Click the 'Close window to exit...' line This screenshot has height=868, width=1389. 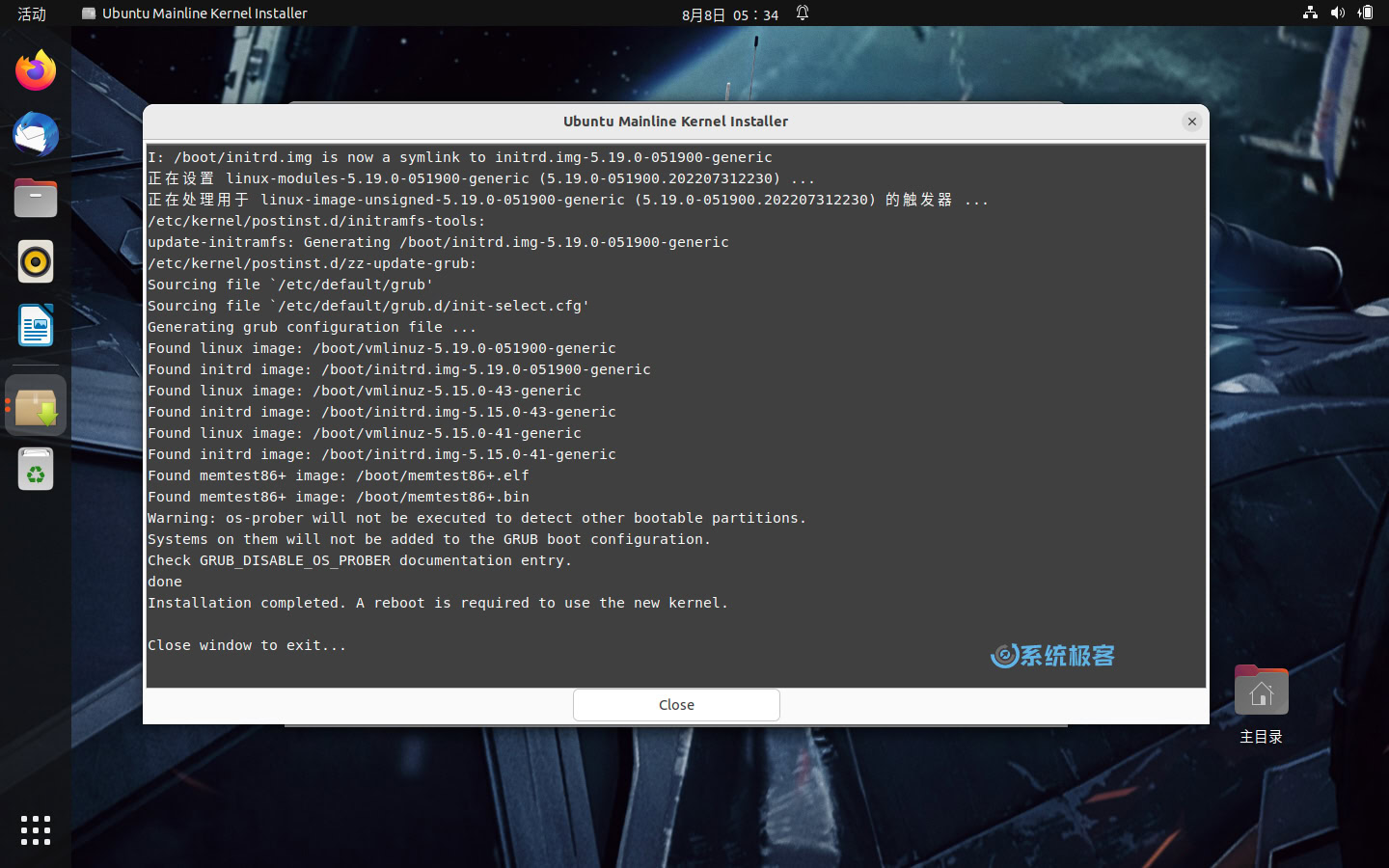click(247, 645)
